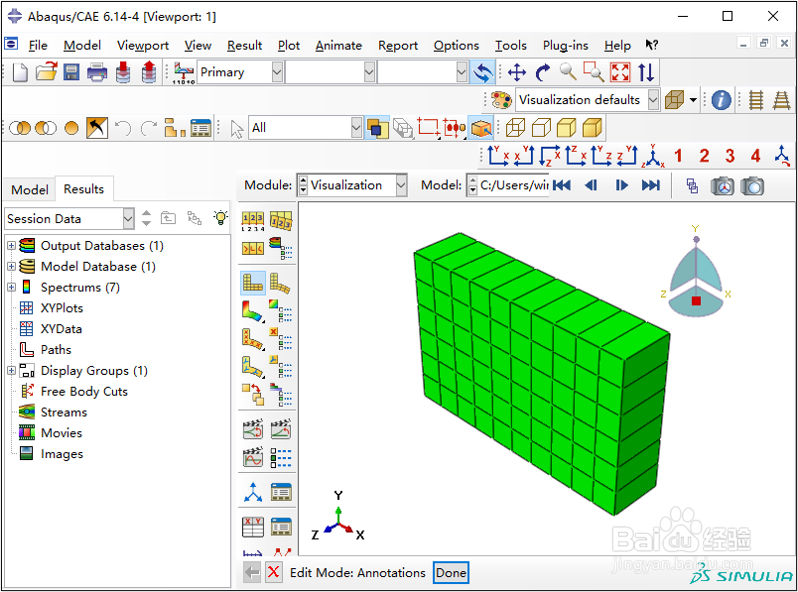Print the viewport with the printer icon

[97, 72]
